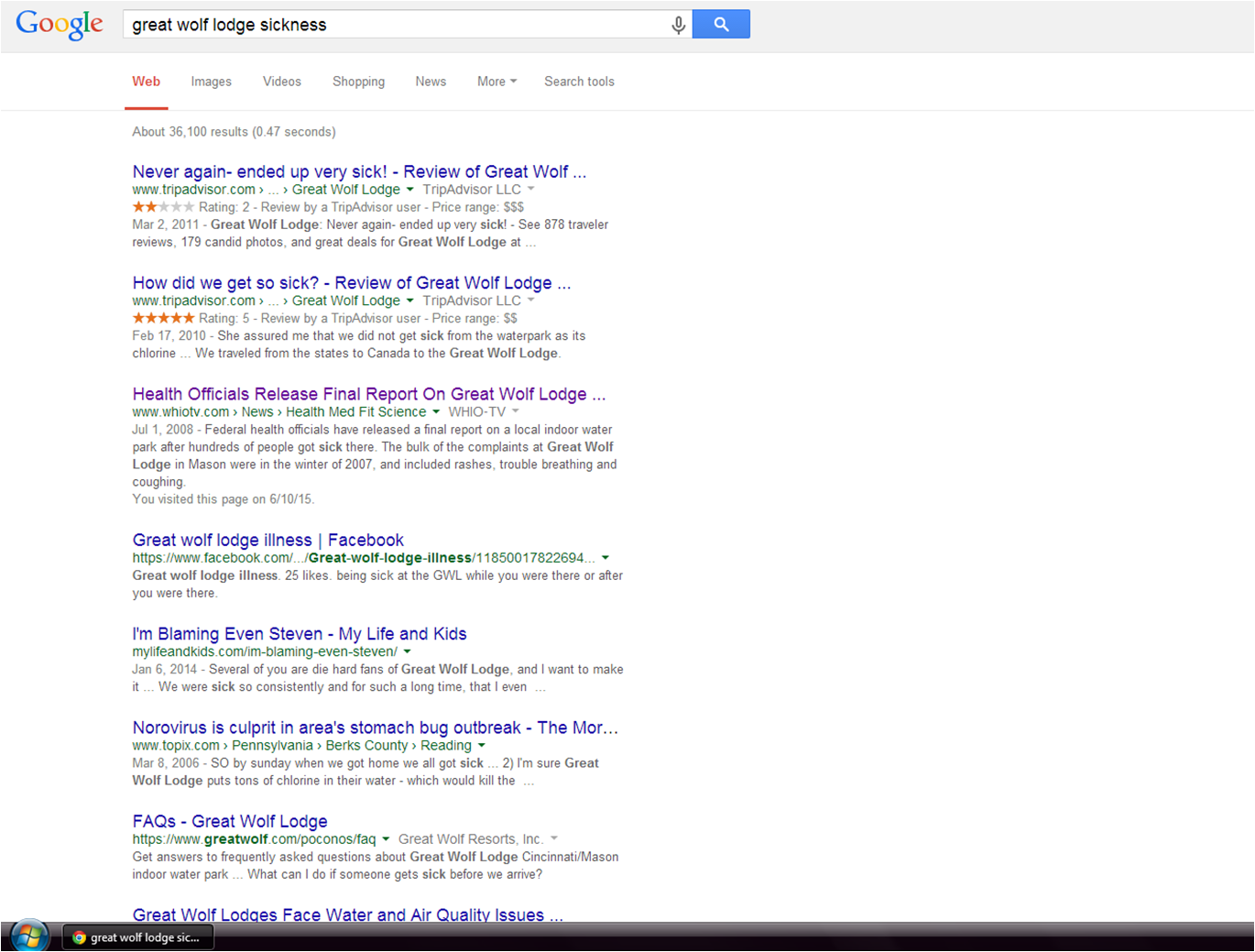The width and height of the screenshot is (1255, 952).
Task: Expand green arrow beside first TripAdvisor result URL
Action: (409, 190)
